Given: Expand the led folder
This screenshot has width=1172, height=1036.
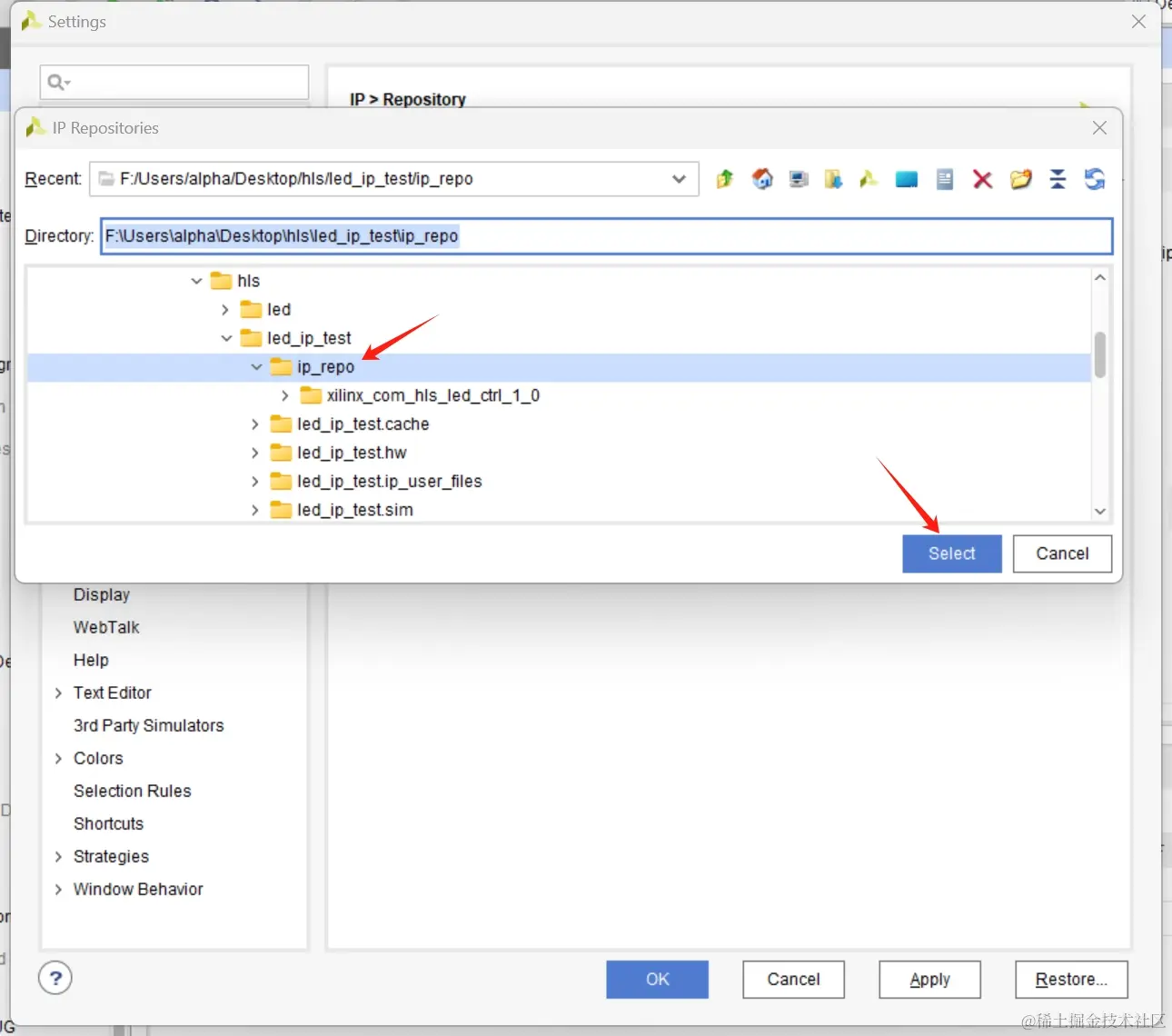Looking at the screenshot, I should (x=225, y=310).
